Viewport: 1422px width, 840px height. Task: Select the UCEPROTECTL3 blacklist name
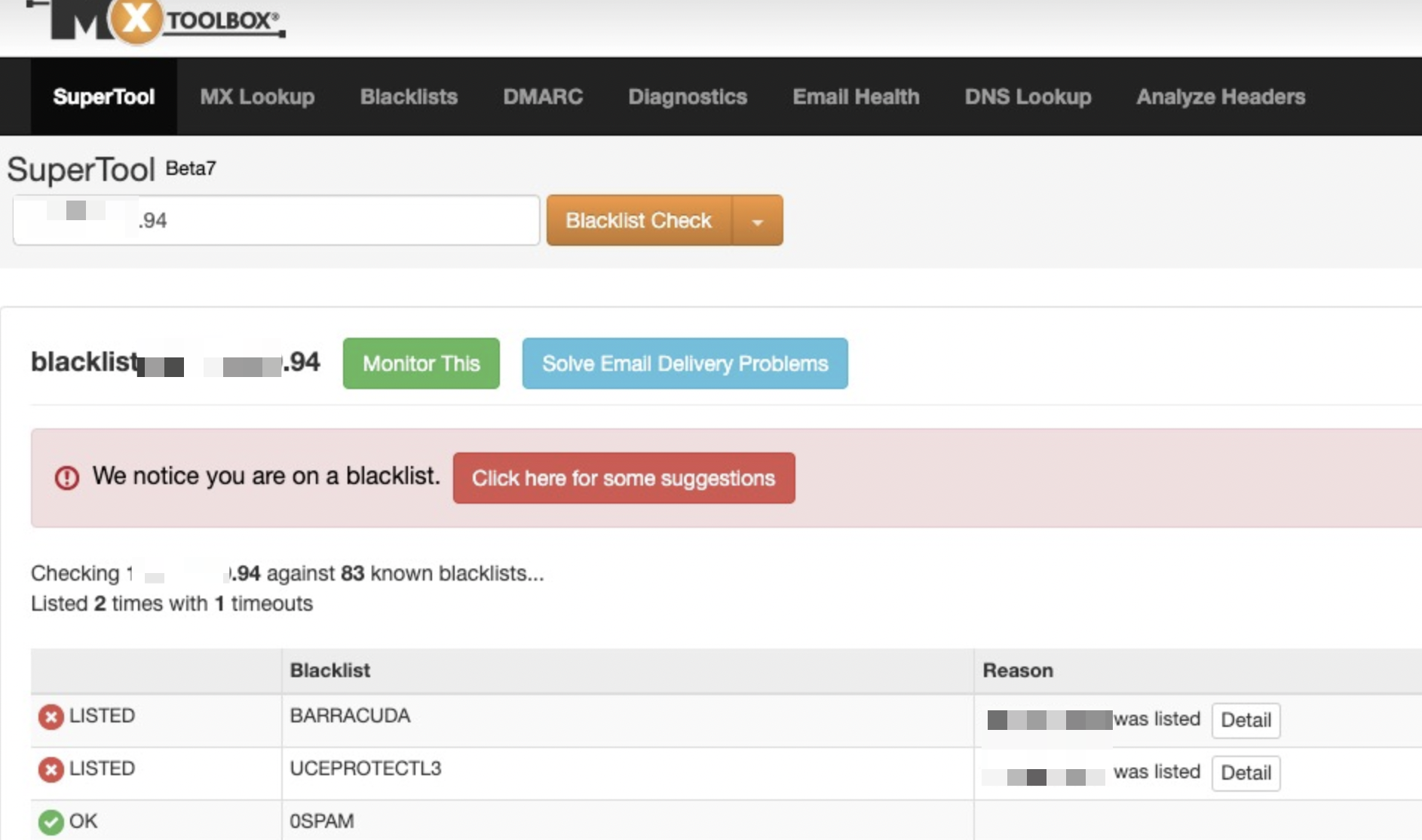click(365, 768)
